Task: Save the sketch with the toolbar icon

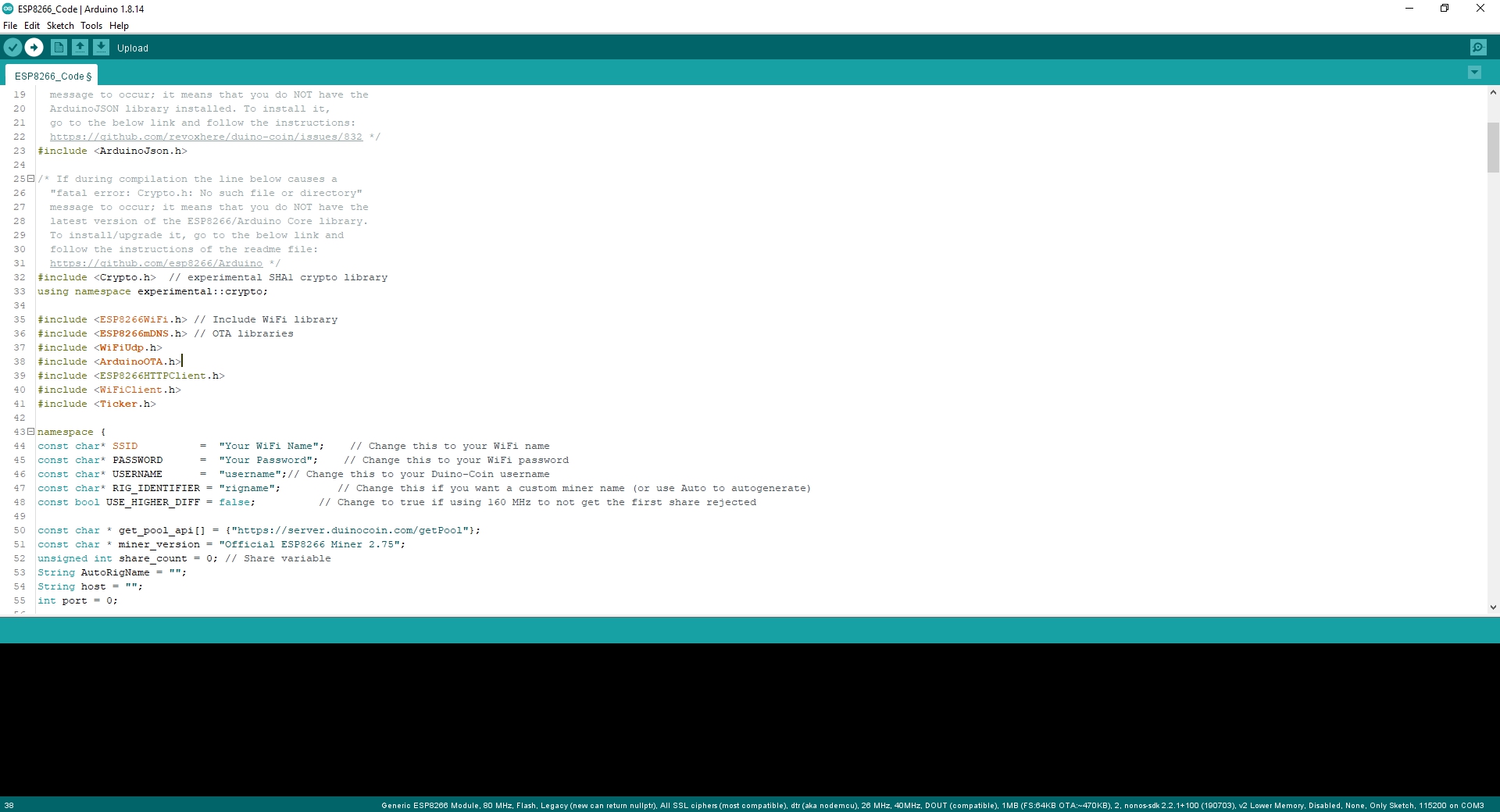Action: tap(102, 48)
